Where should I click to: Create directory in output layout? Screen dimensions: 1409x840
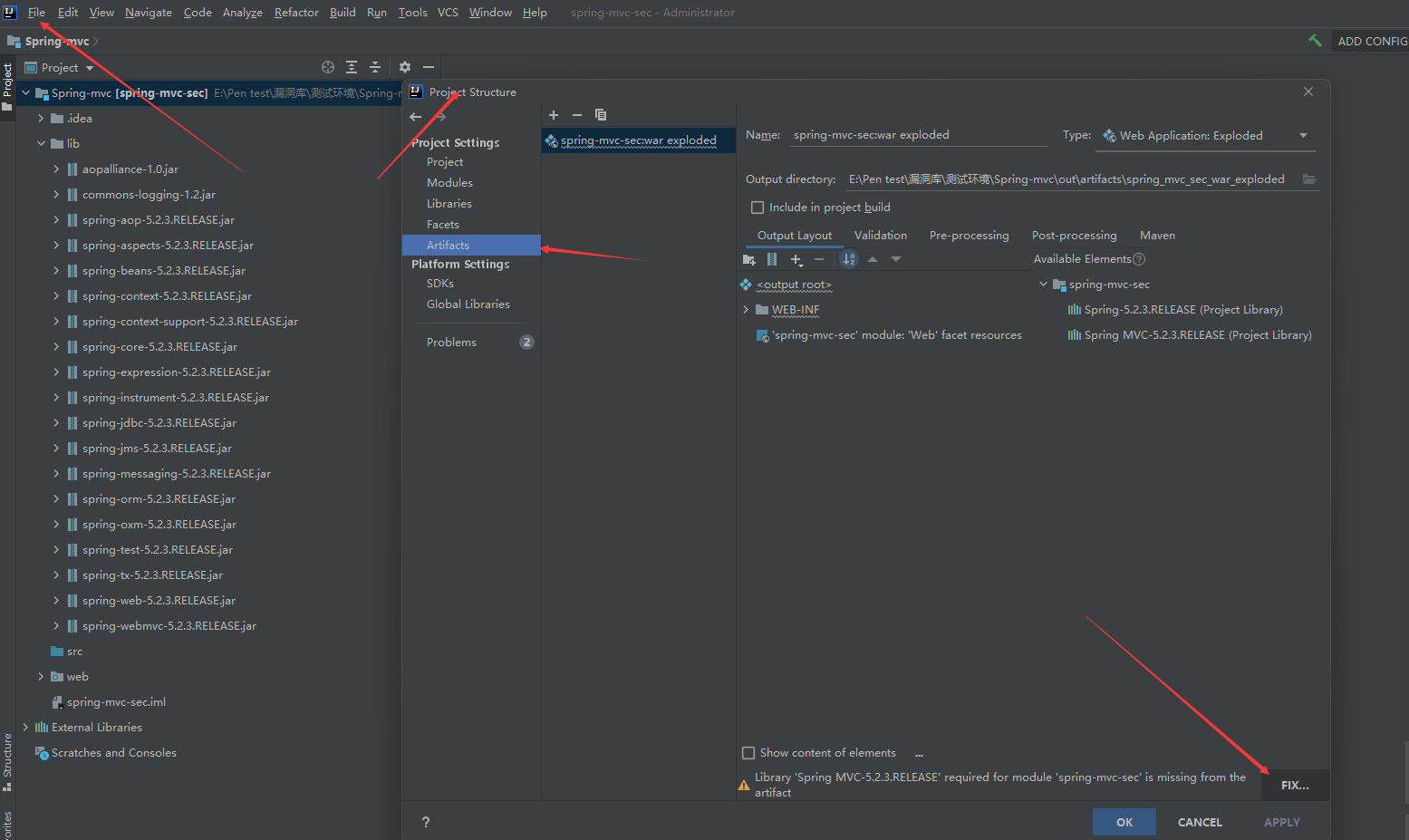(x=748, y=260)
